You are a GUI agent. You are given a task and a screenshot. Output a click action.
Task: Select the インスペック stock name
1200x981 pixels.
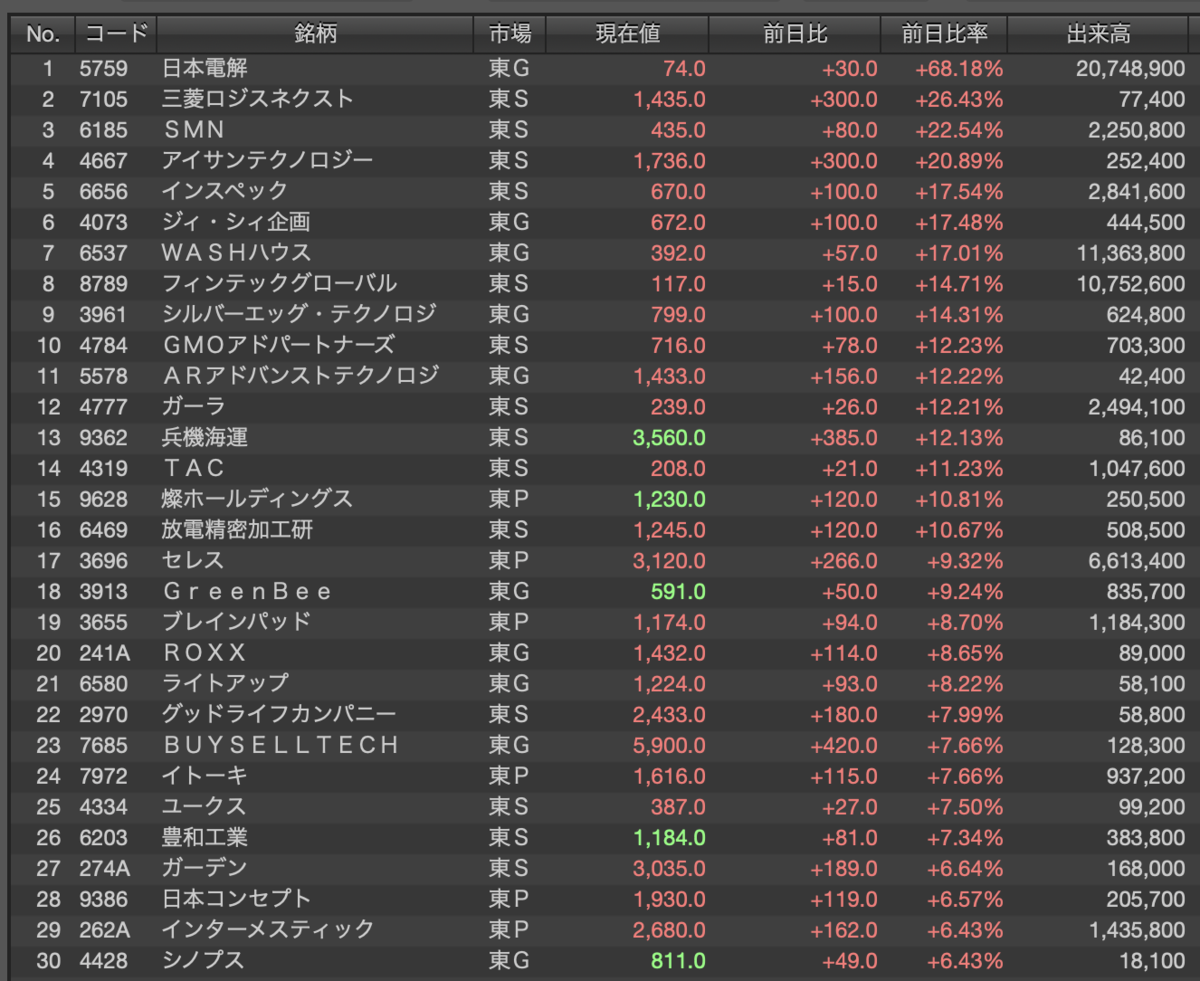click(225, 191)
